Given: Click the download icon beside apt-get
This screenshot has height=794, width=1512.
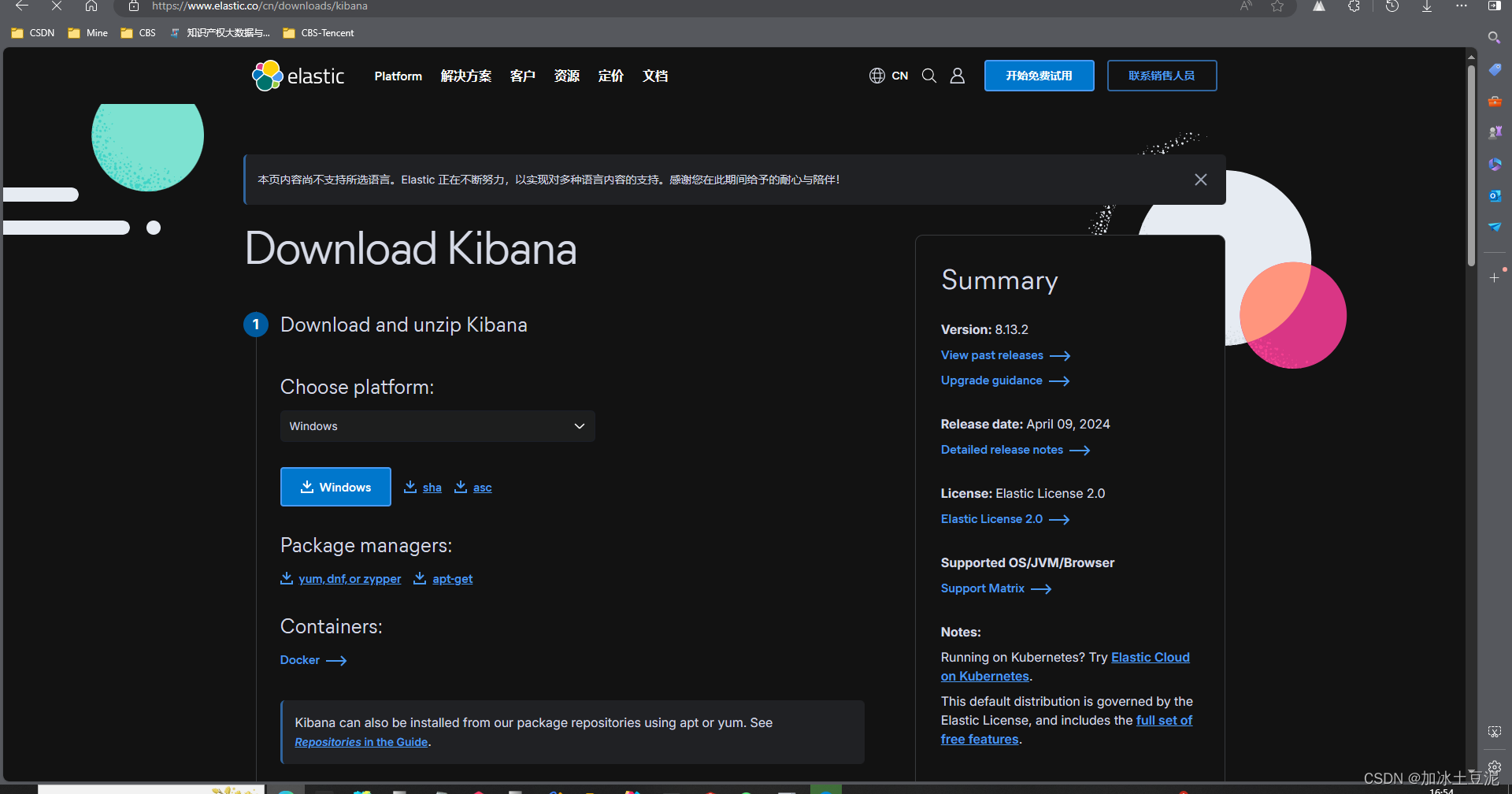Looking at the screenshot, I should (420, 578).
